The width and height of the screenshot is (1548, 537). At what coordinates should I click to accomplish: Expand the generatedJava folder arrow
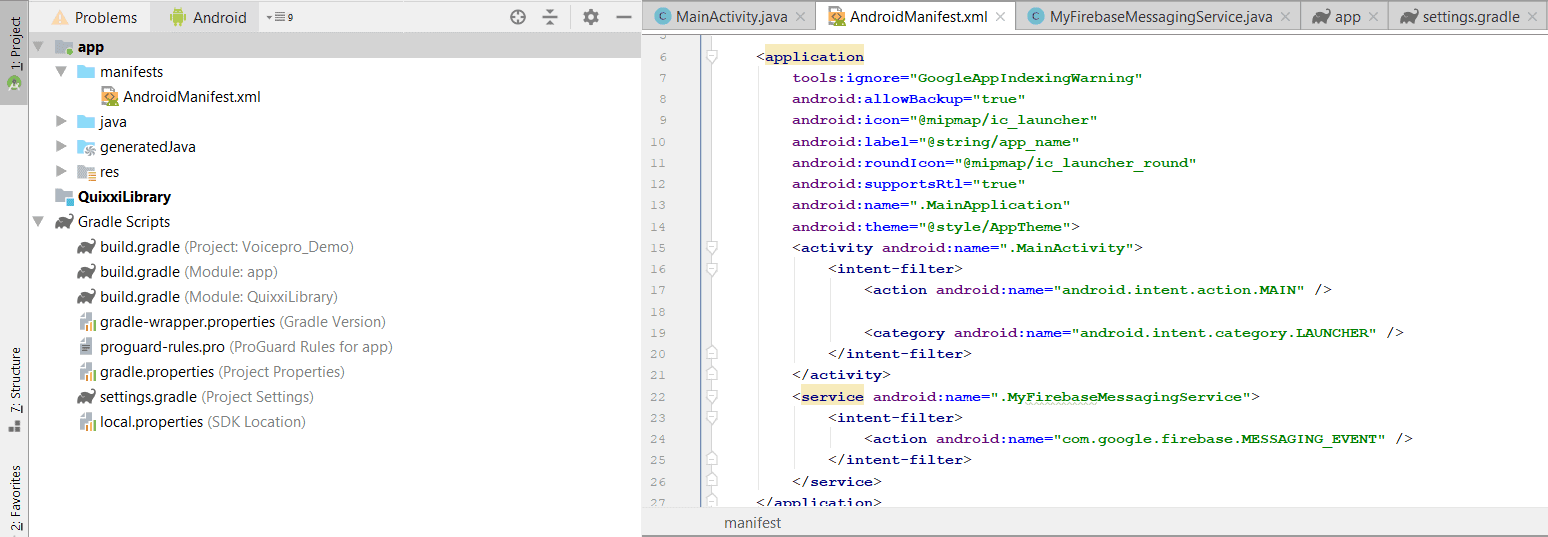click(x=62, y=147)
